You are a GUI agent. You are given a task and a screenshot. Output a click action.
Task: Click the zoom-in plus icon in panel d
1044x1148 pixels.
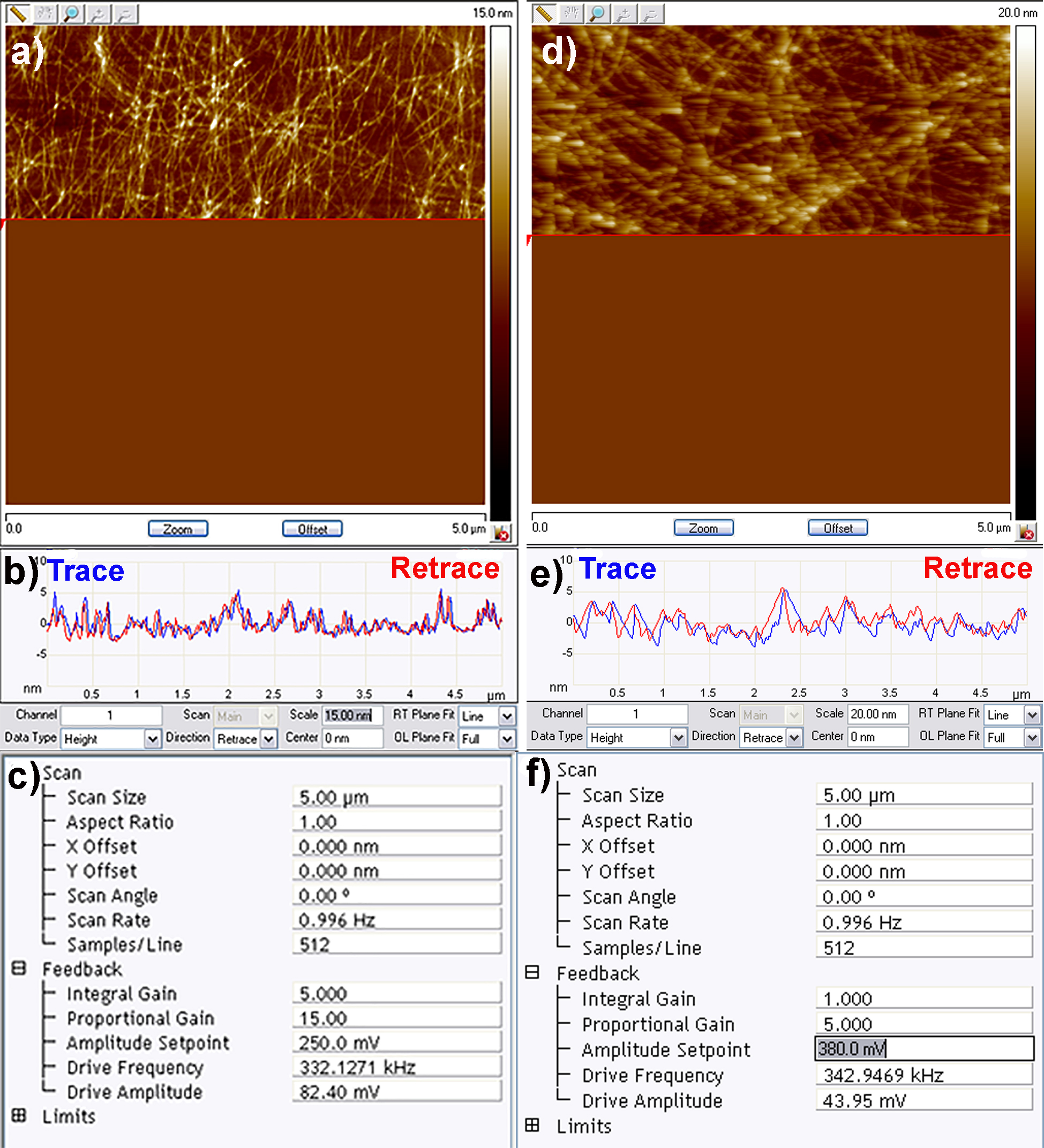point(624,13)
